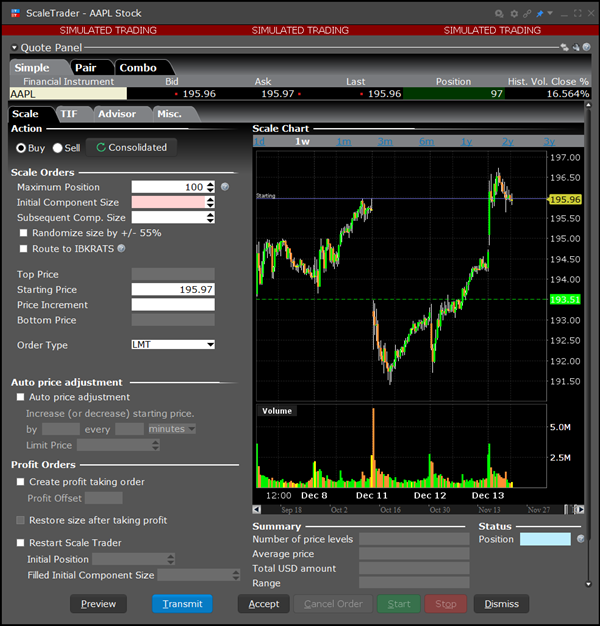Screen dimensions: 600x626
Task: Click chart timeline right scroll arrow
Action: tap(581, 509)
